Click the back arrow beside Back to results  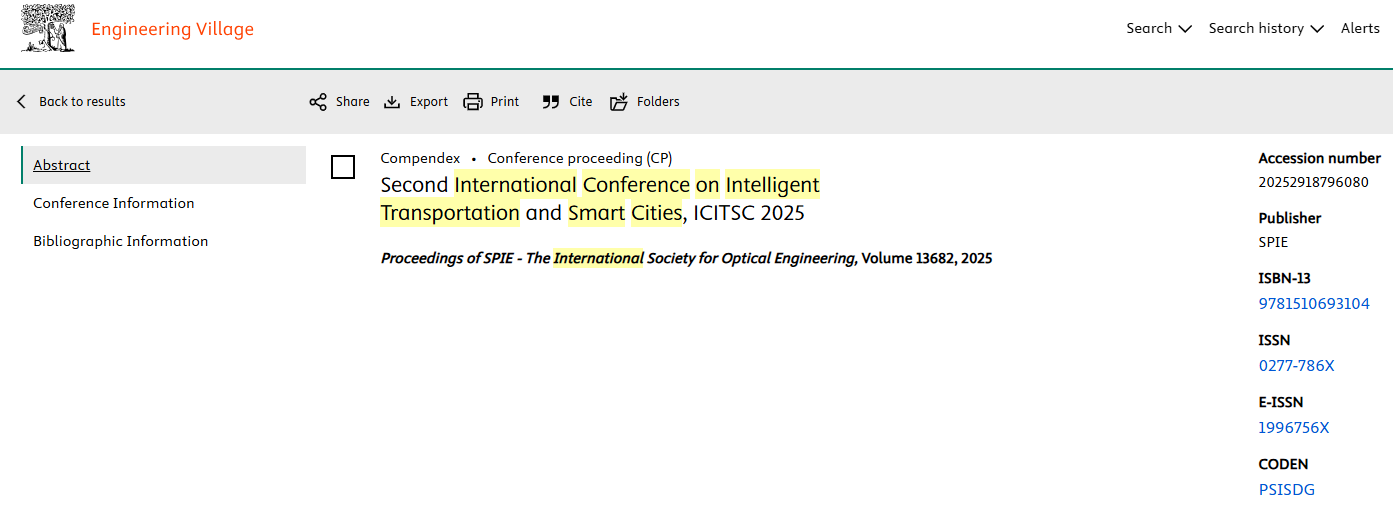[22, 102]
